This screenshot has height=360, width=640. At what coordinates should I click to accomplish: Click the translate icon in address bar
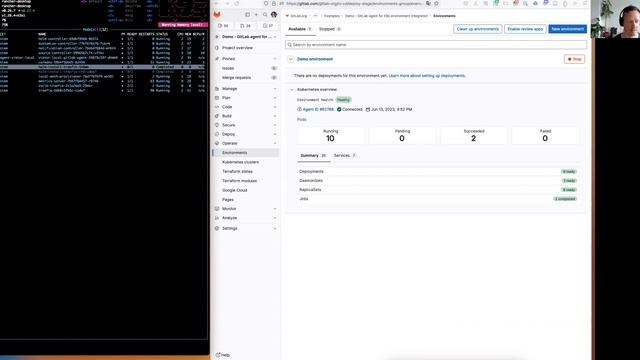428,4
